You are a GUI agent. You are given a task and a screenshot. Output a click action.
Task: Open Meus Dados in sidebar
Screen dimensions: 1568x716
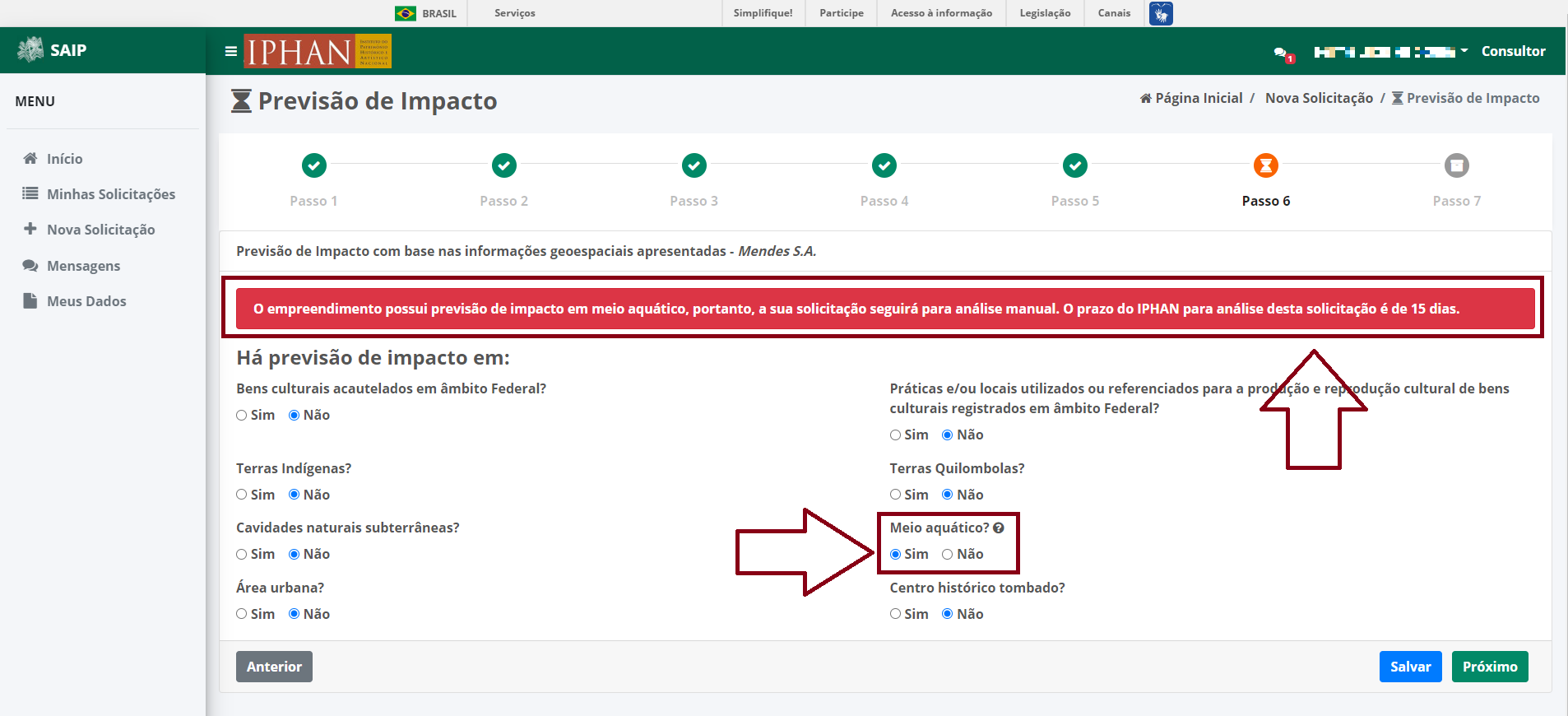[x=86, y=301]
